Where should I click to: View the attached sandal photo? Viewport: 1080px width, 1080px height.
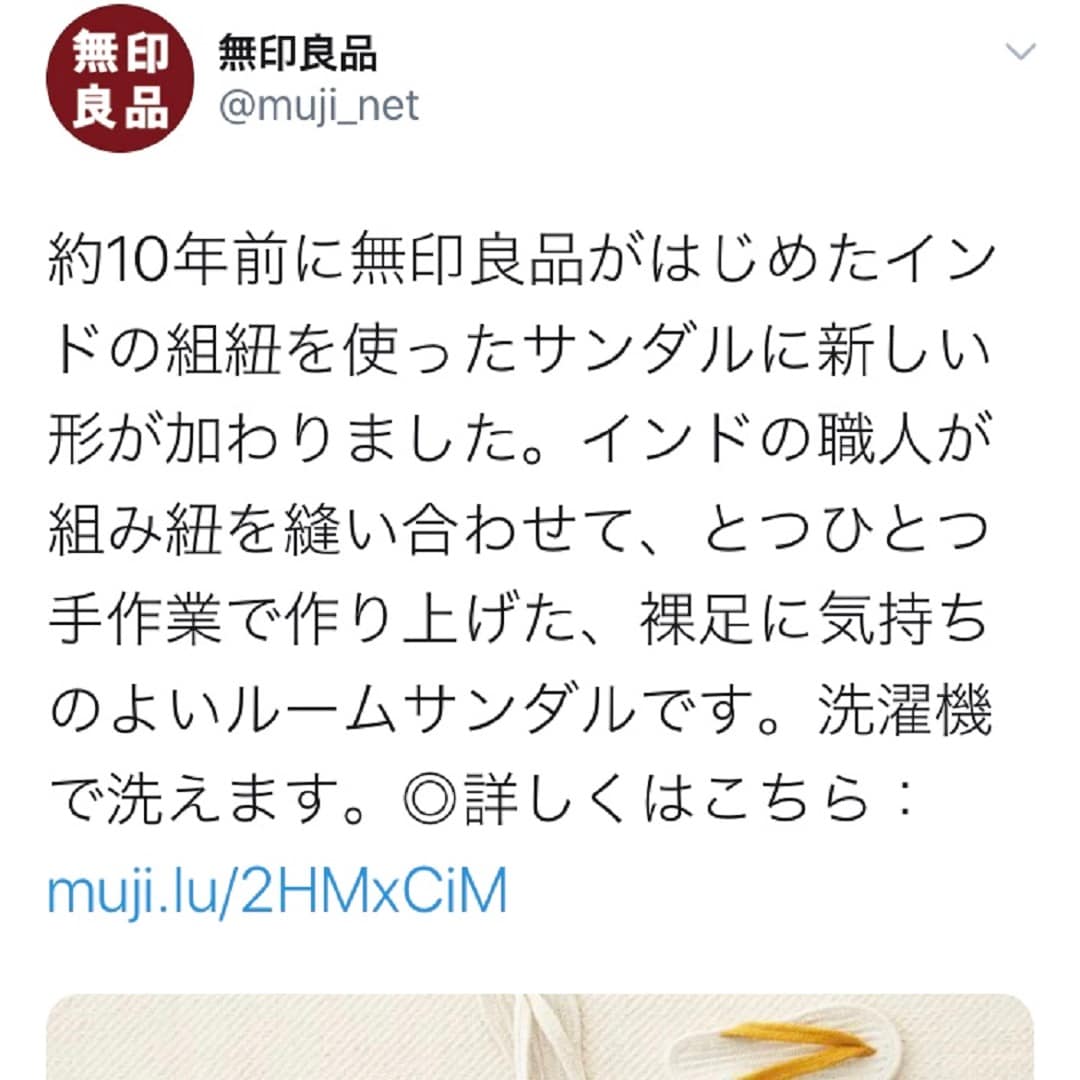click(540, 1037)
